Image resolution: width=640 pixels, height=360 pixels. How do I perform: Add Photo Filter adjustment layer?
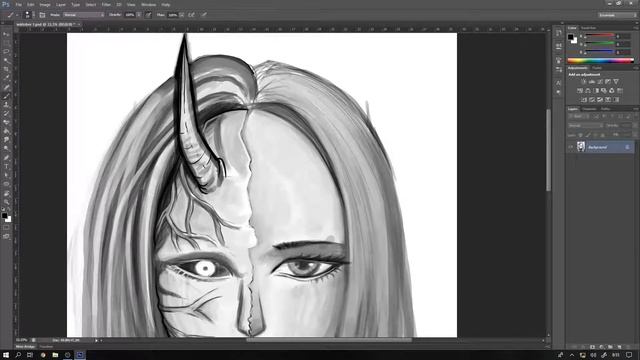(604, 91)
